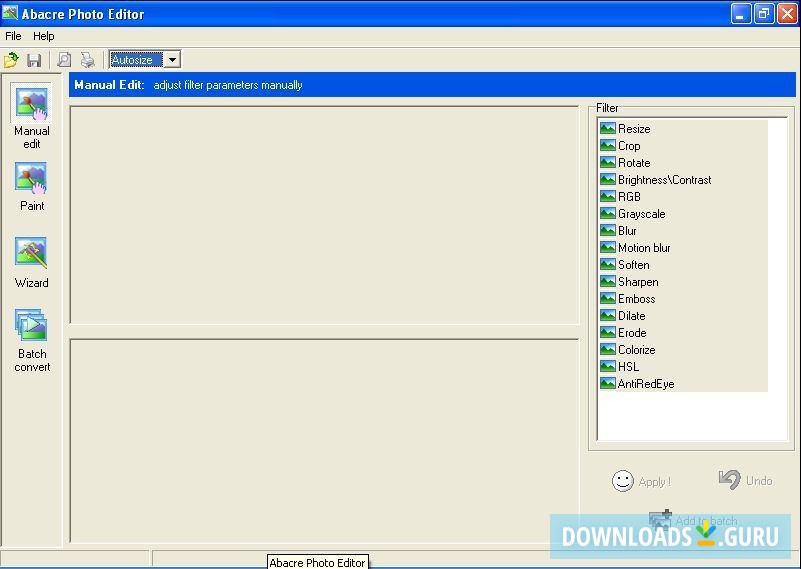Viewport: 801px width, 569px height.
Task: Click the lower image preview pane
Action: [324, 440]
